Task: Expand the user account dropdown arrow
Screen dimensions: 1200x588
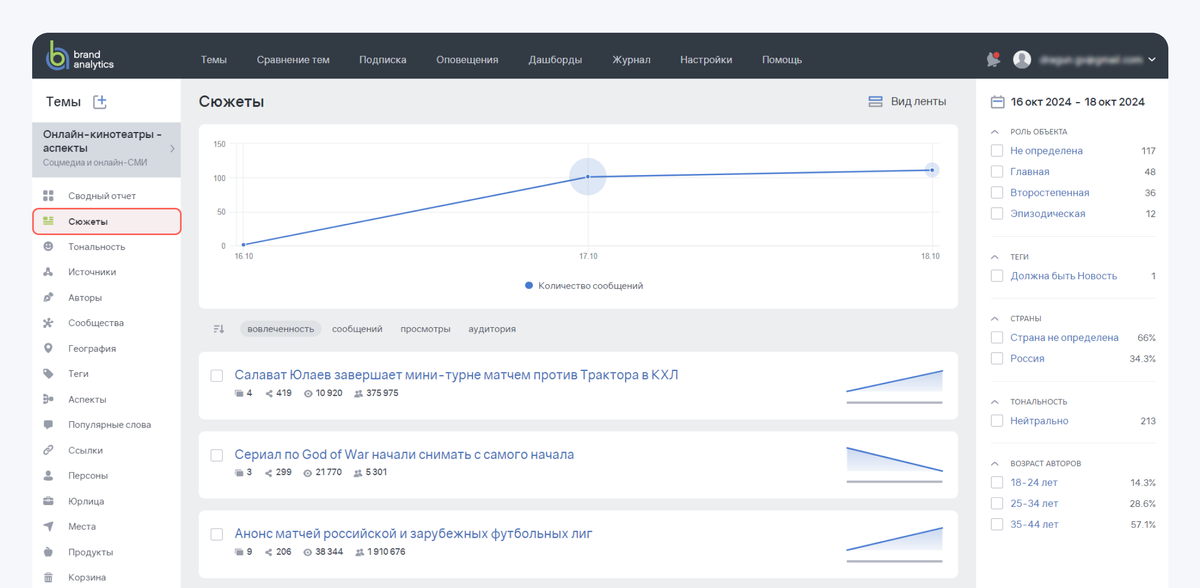Action: (1152, 60)
